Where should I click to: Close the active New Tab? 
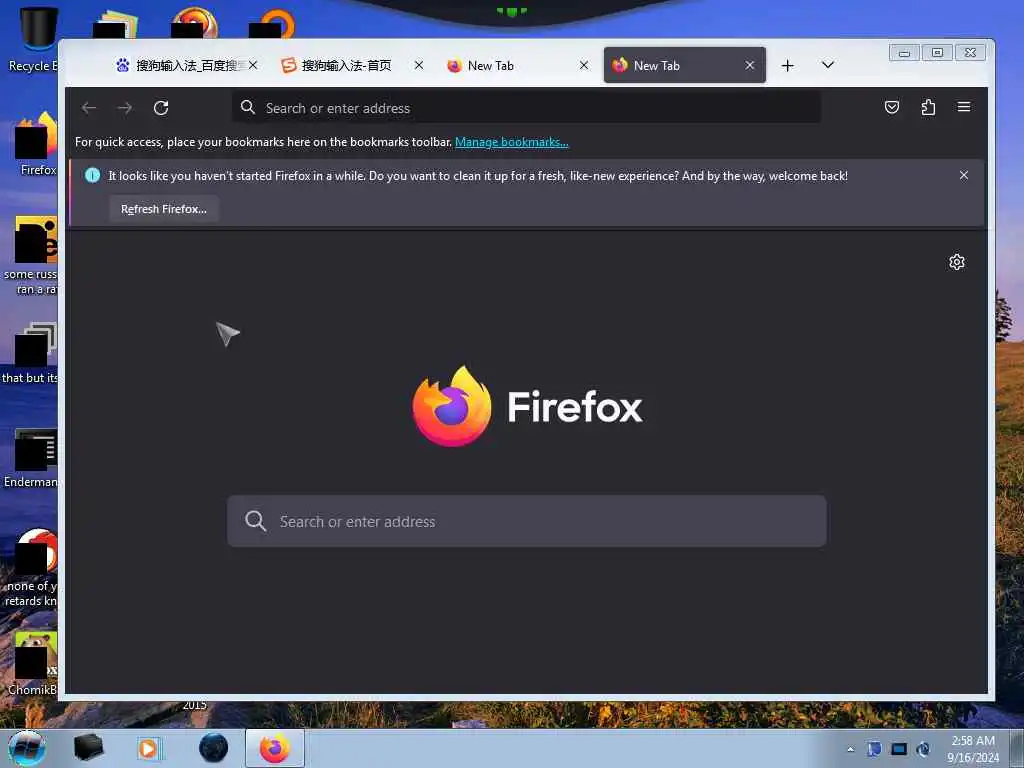point(750,65)
